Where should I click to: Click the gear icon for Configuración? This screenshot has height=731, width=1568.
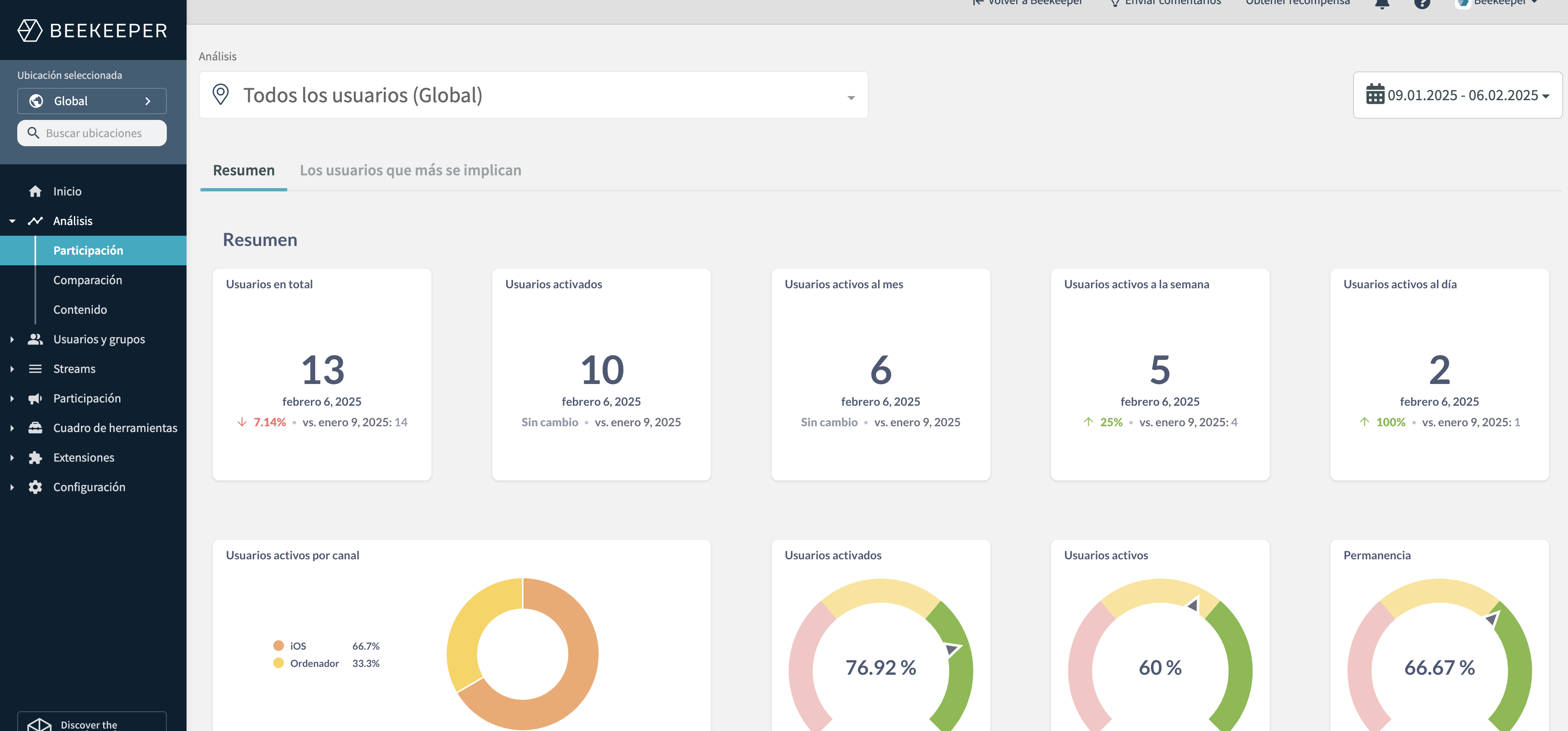[x=35, y=487]
